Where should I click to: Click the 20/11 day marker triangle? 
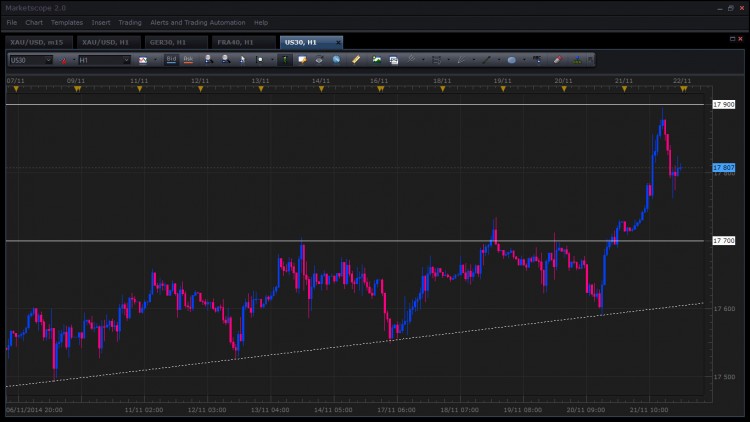564,89
